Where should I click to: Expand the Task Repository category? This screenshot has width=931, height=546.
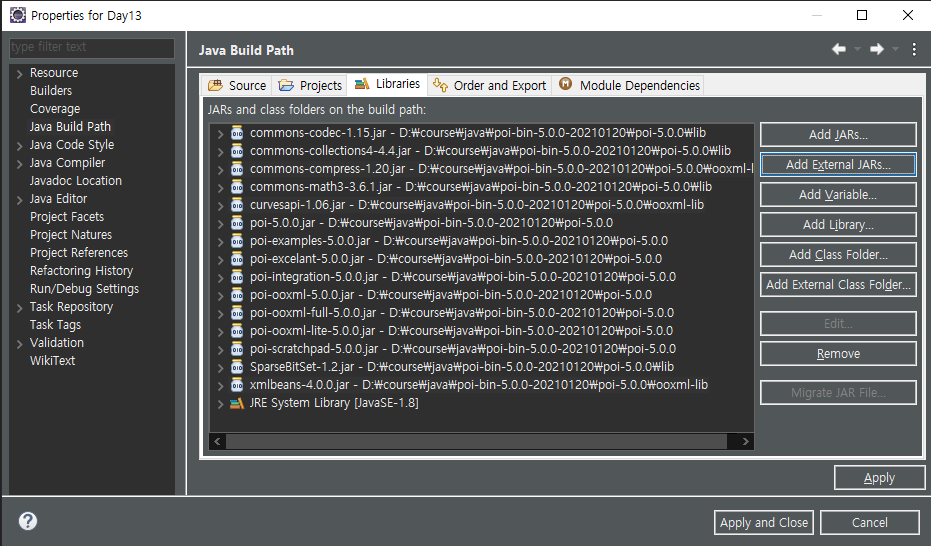point(20,308)
